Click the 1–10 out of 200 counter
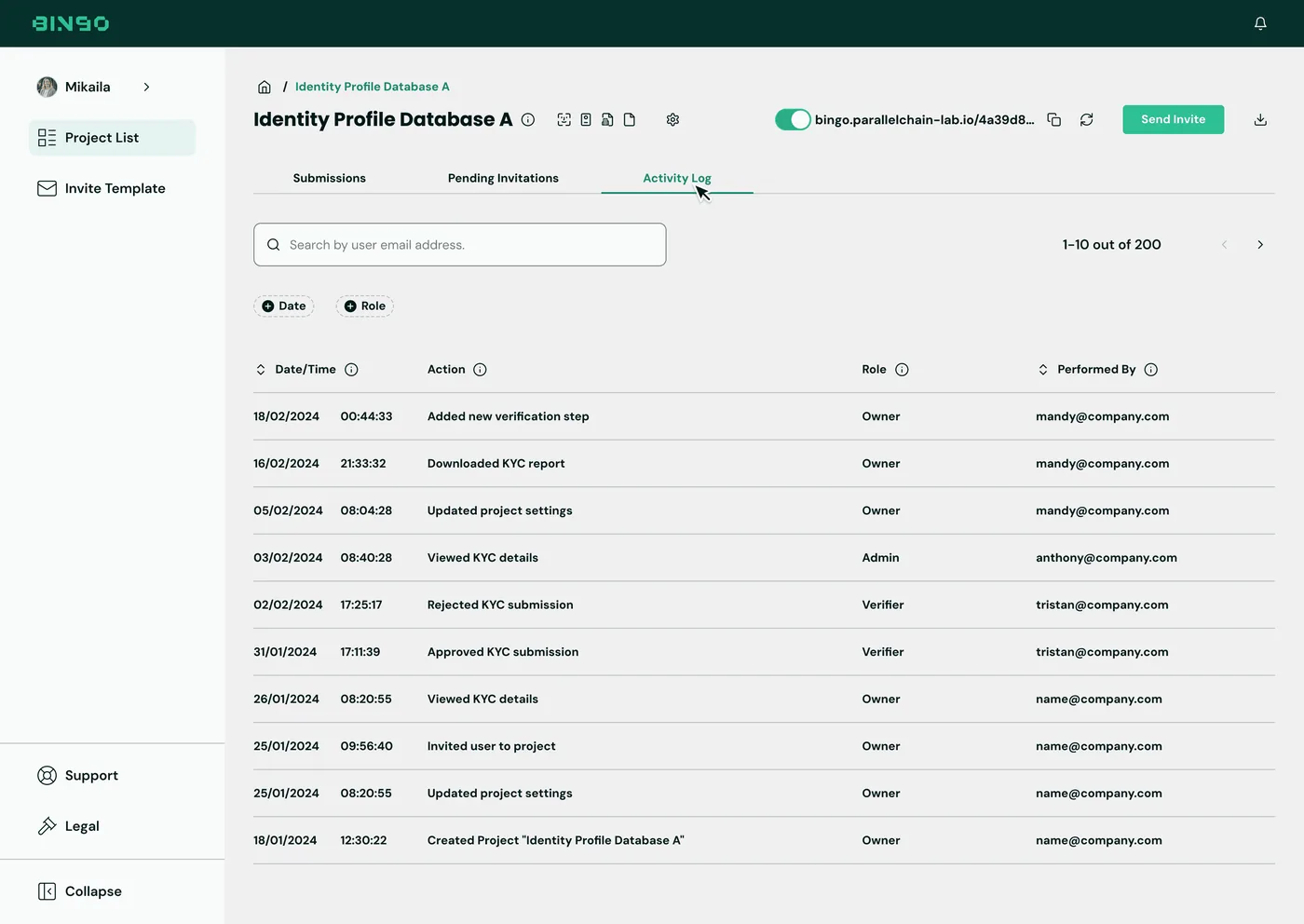 point(1112,245)
